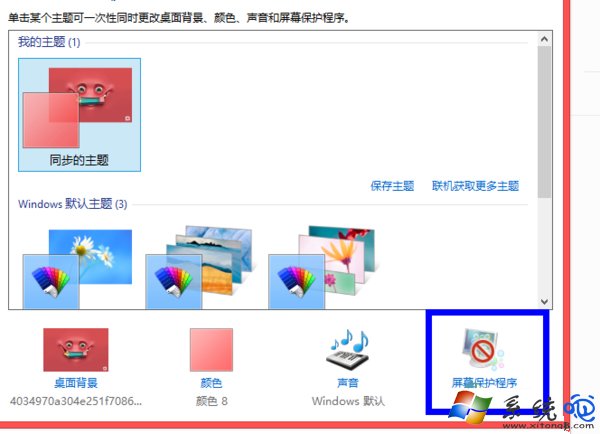Click the 桌面背景 text link
Viewport: 600px width, 434px height.
pos(76,383)
